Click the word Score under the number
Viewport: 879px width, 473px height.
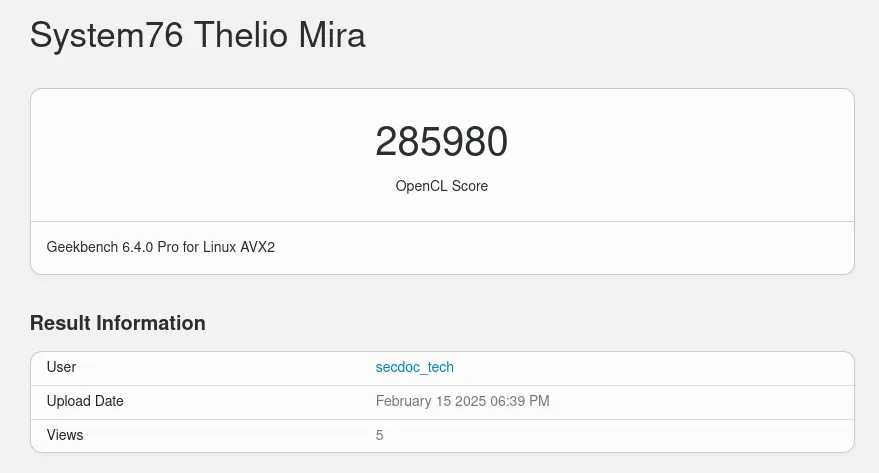pos(470,186)
